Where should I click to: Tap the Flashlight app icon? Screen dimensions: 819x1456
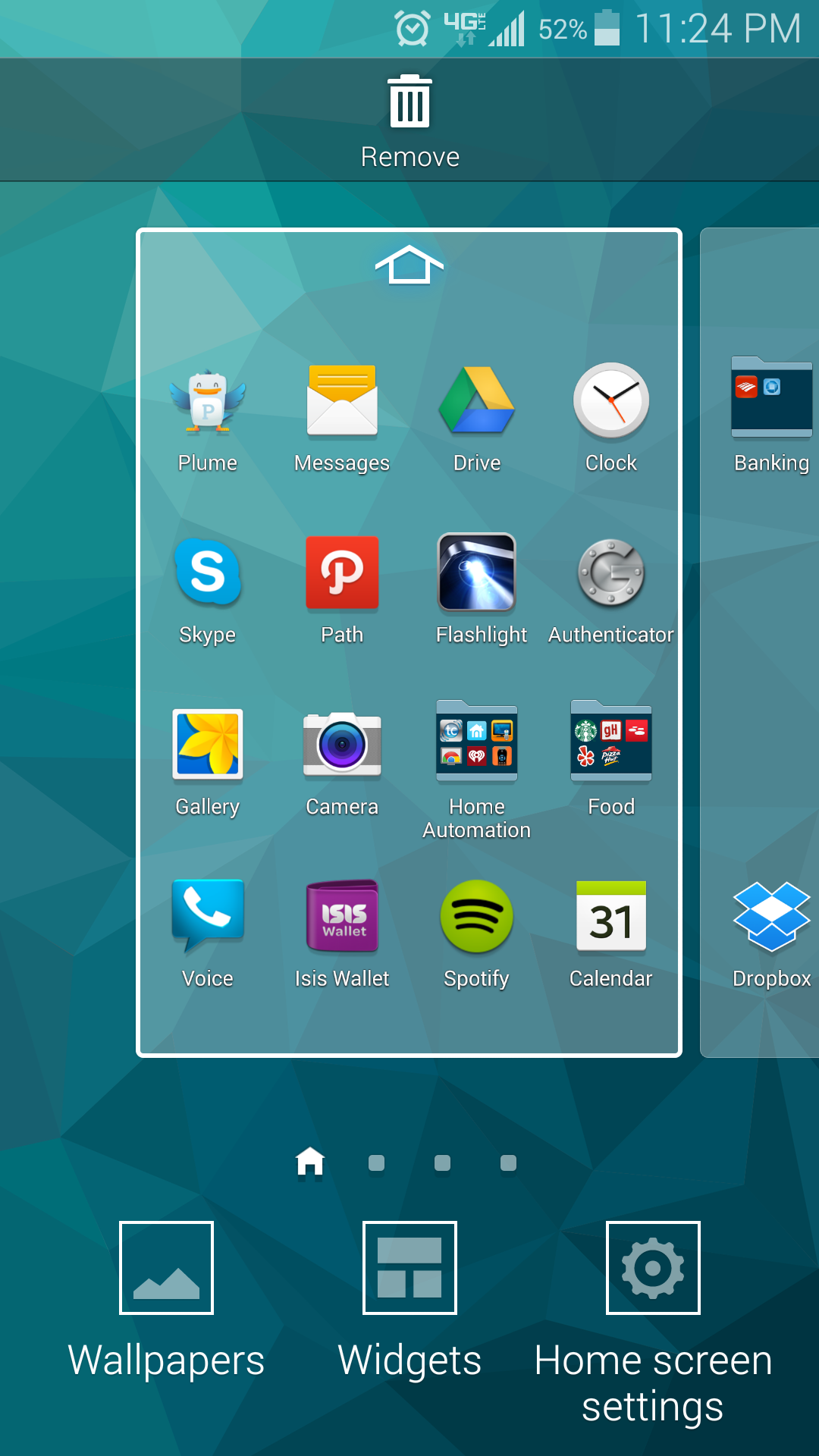point(477,573)
